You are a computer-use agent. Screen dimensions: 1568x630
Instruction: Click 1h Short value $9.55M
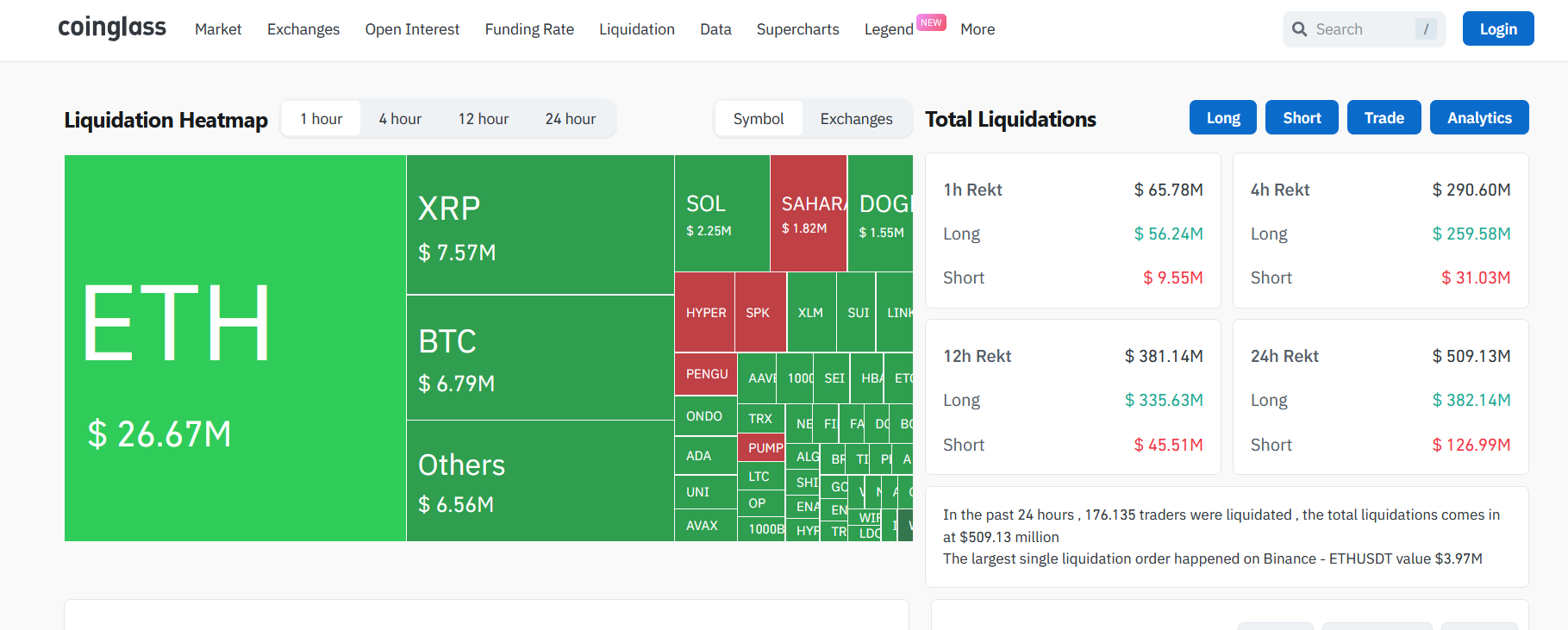1173,278
